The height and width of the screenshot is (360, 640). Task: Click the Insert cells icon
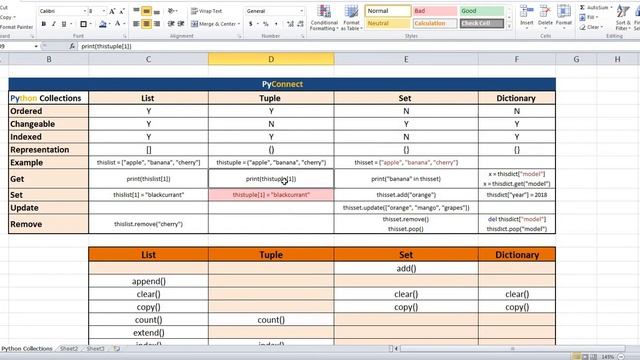tap(527, 11)
